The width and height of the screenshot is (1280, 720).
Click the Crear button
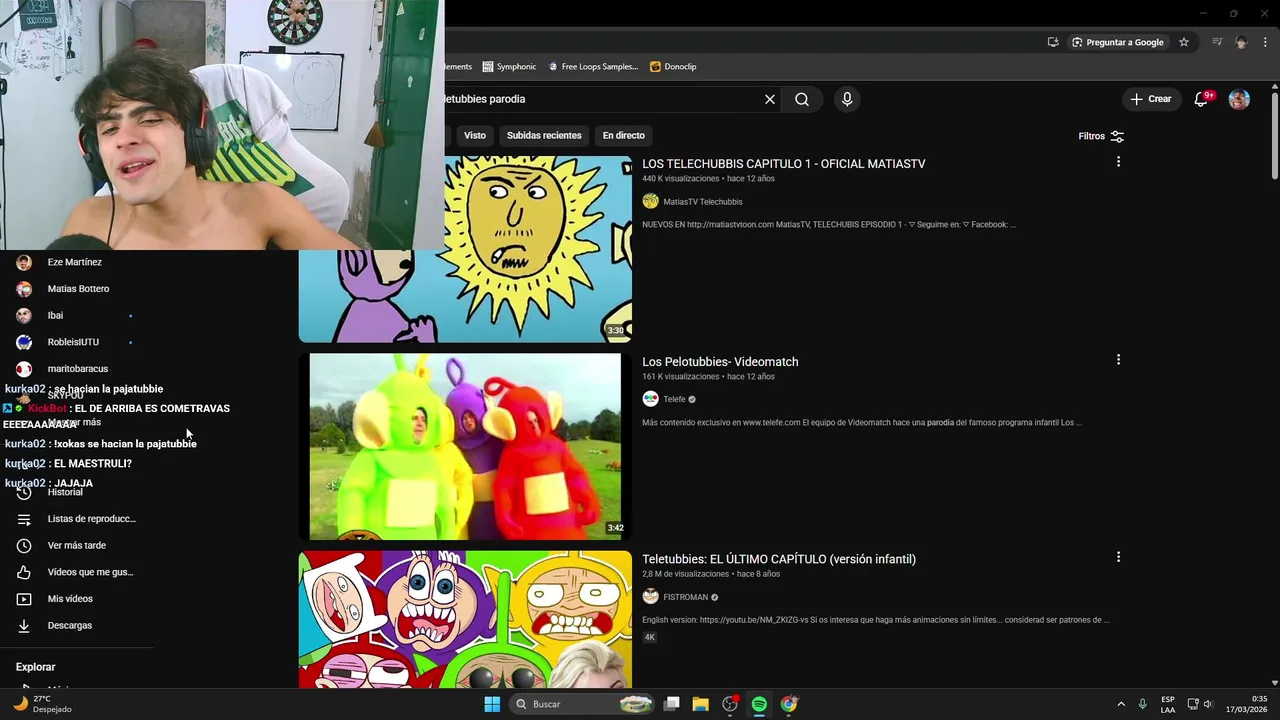point(1151,99)
